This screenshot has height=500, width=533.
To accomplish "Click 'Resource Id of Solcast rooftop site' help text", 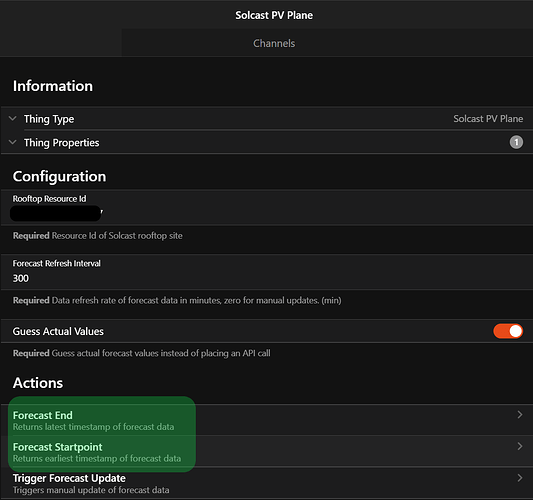I will point(117,236).
